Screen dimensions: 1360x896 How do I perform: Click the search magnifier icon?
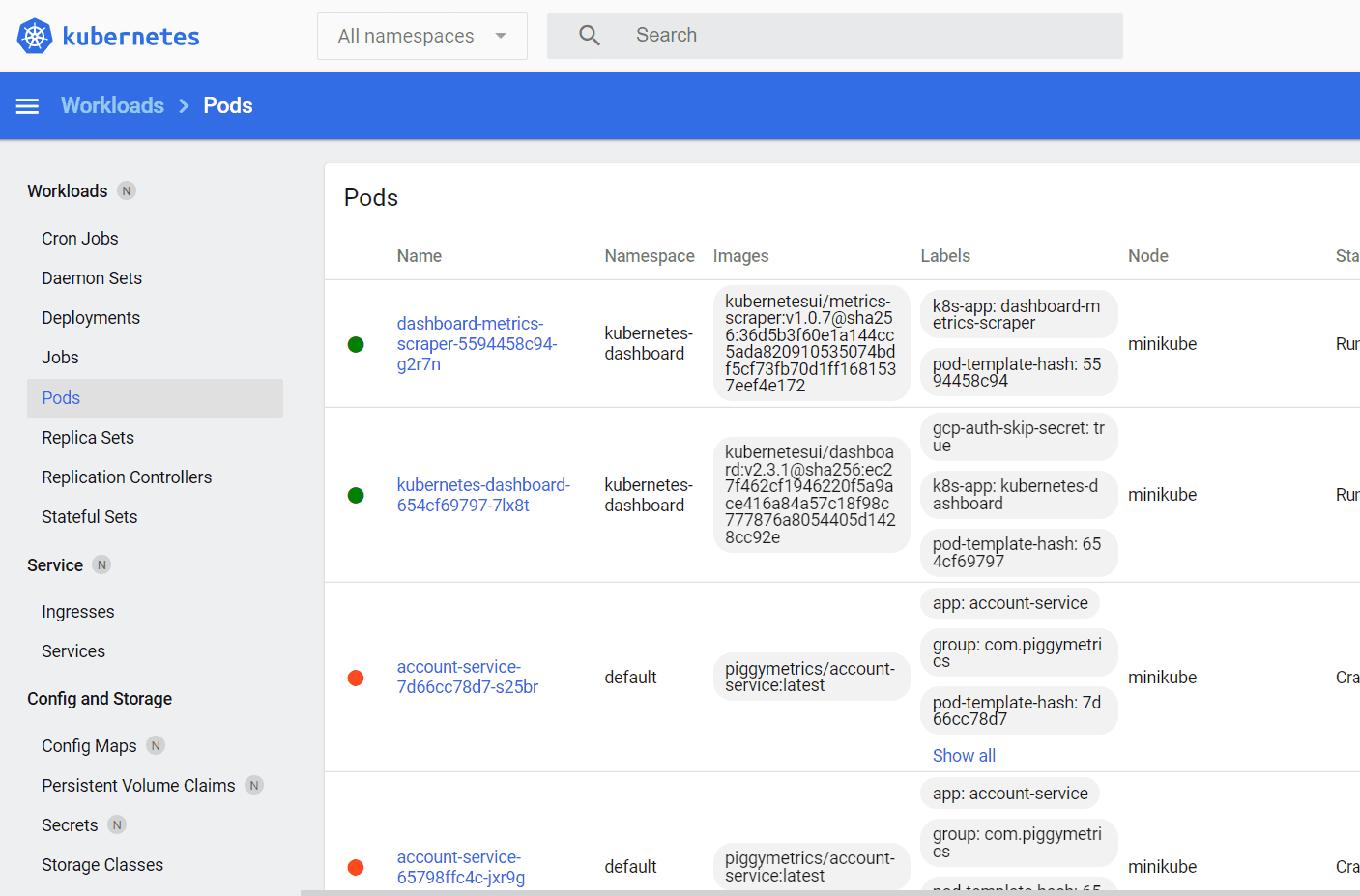pyautogui.click(x=590, y=36)
